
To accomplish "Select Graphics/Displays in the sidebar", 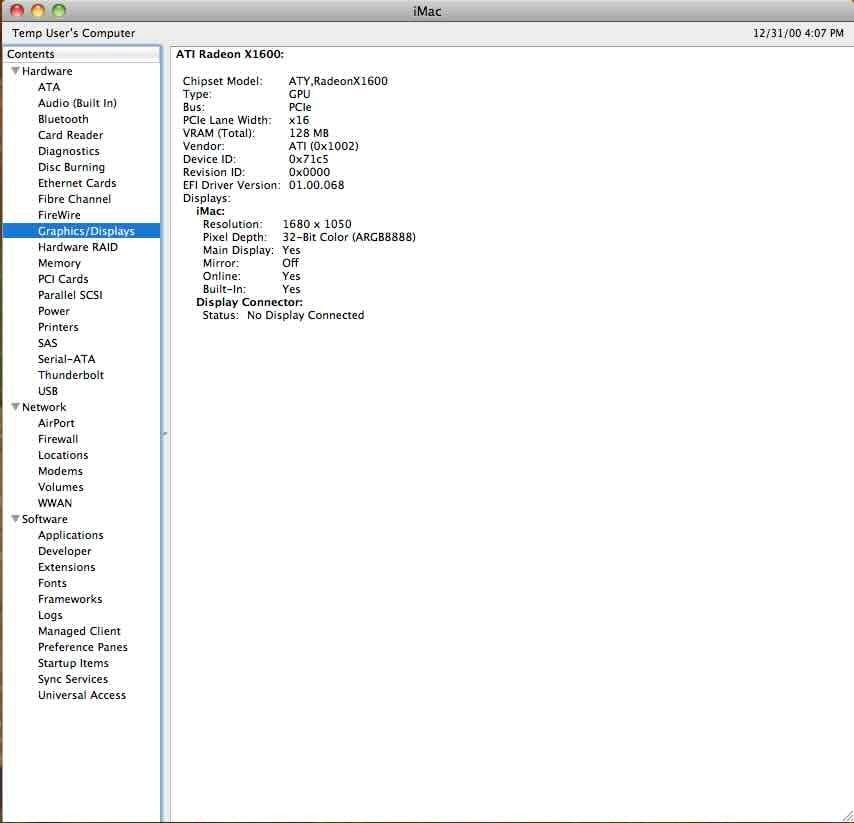I will coord(86,231).
